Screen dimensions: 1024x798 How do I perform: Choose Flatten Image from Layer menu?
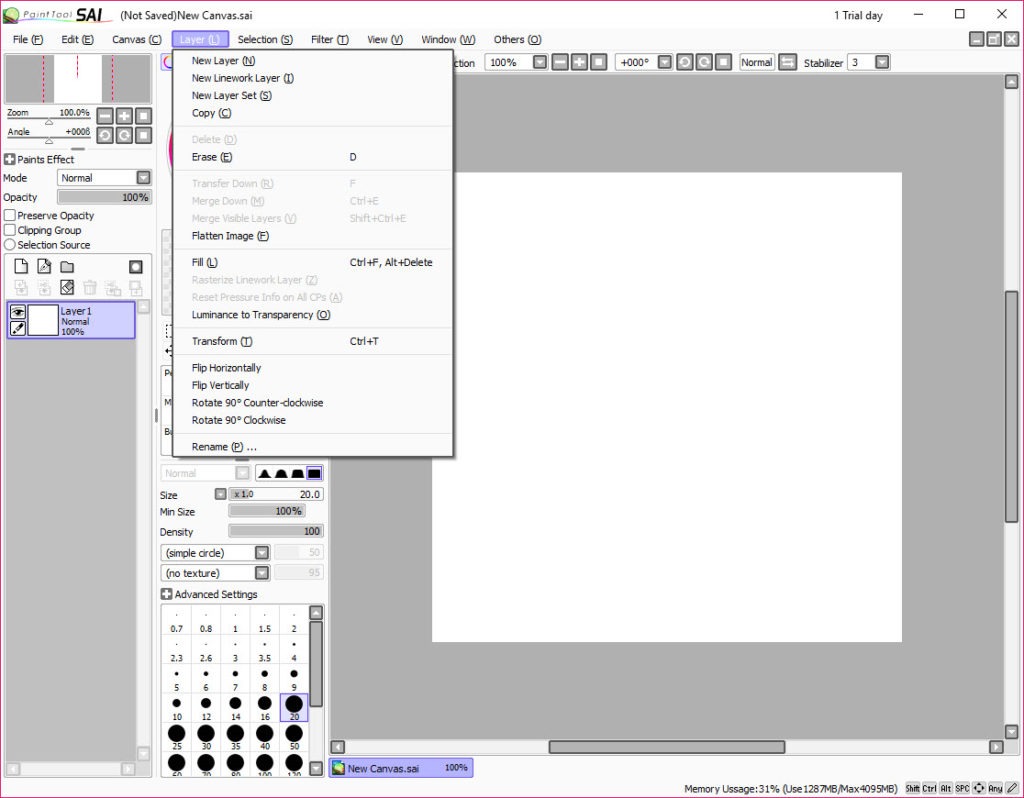pyautogui.click(x=230, y=236)
